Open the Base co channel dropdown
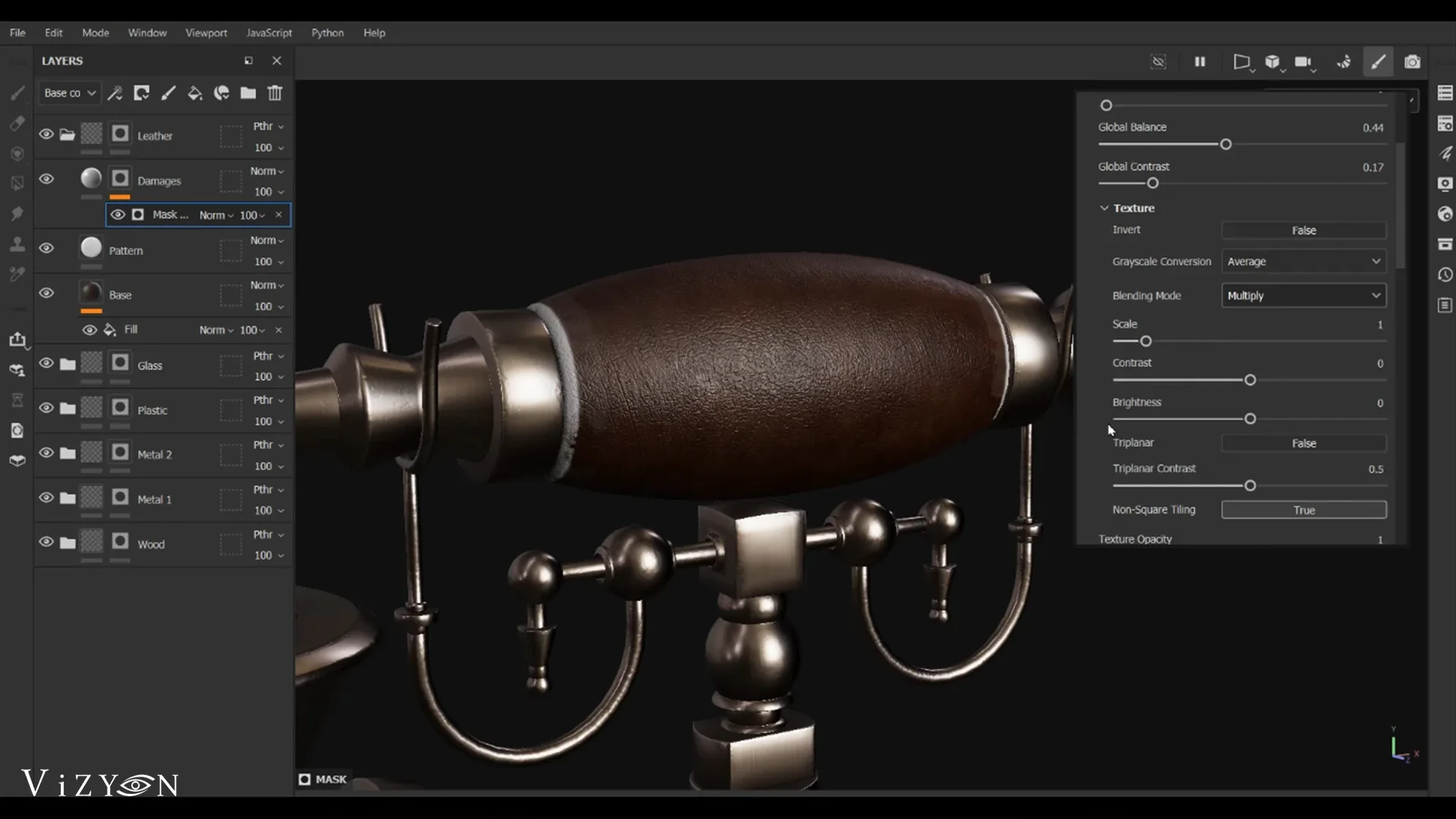1456x819 pixels. (x=69, y=93)
